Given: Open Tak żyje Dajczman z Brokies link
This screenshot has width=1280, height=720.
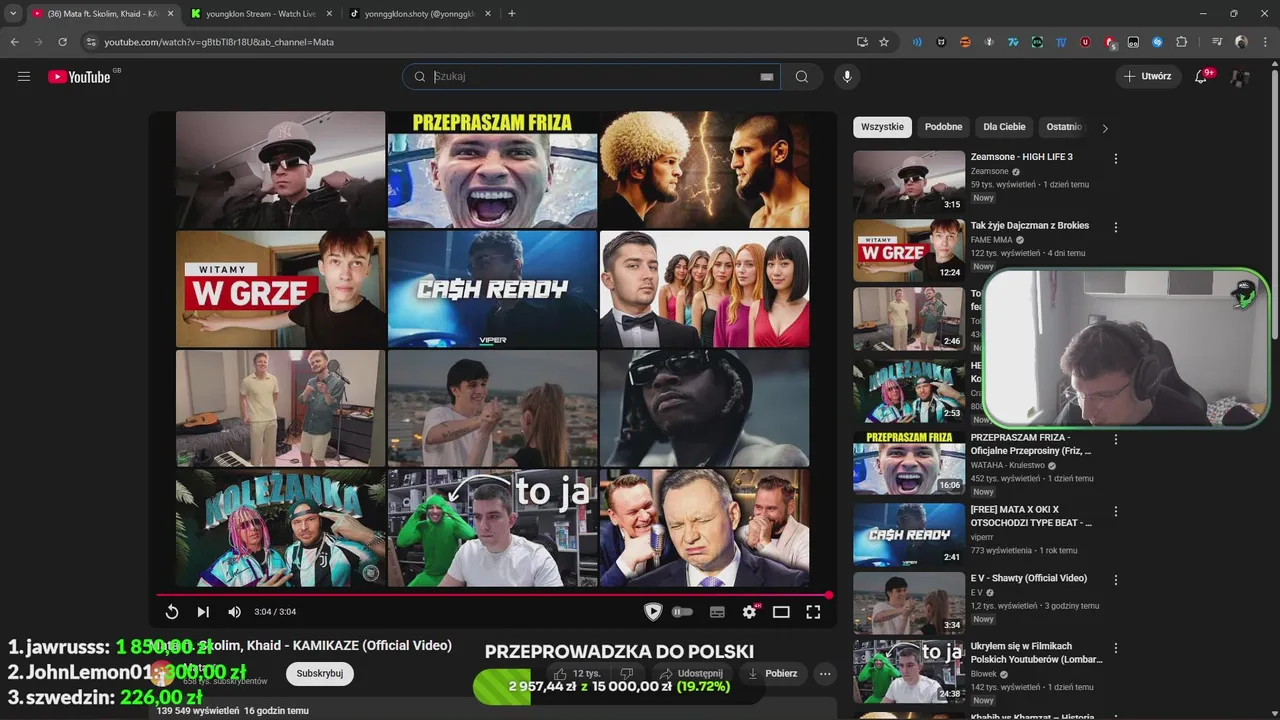Looking at the screenshot, I should point(1029,226).
